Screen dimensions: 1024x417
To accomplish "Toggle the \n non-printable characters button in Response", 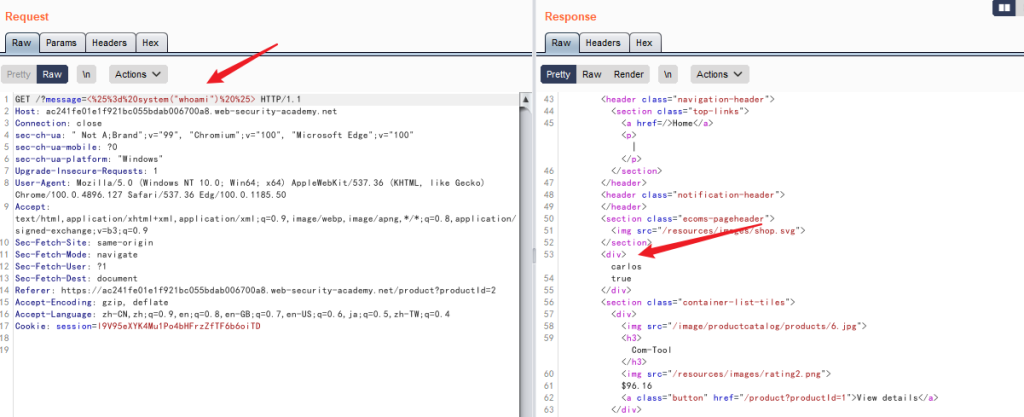I will pos(668,74).
